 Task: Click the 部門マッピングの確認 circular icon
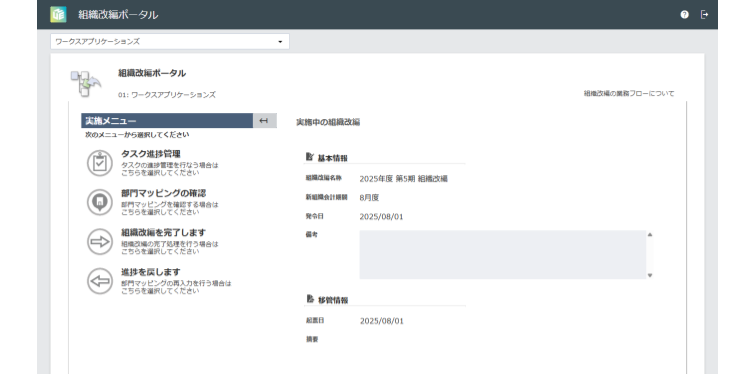(x=100, y=202)
